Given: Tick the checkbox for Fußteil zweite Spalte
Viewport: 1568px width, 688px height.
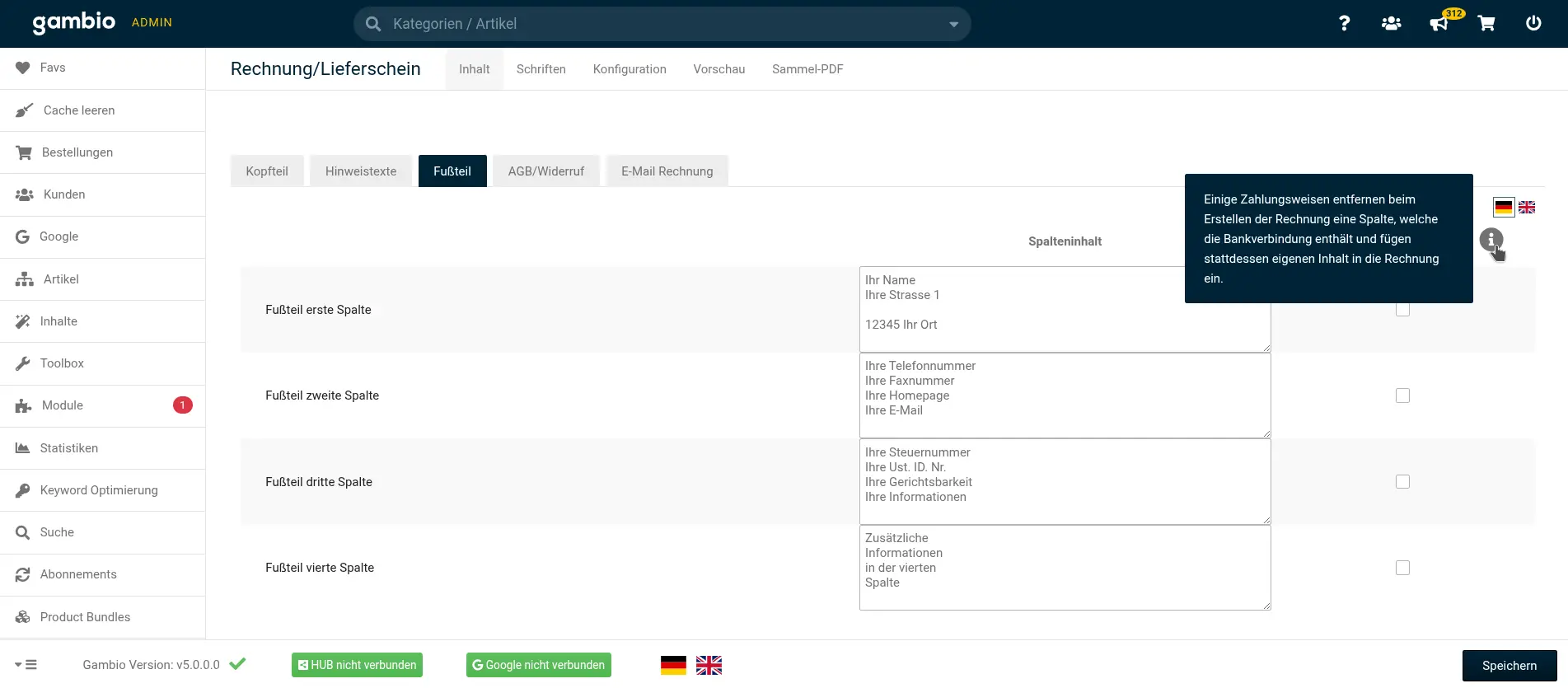Looking at the screenshot, I should click(1402, 395).
